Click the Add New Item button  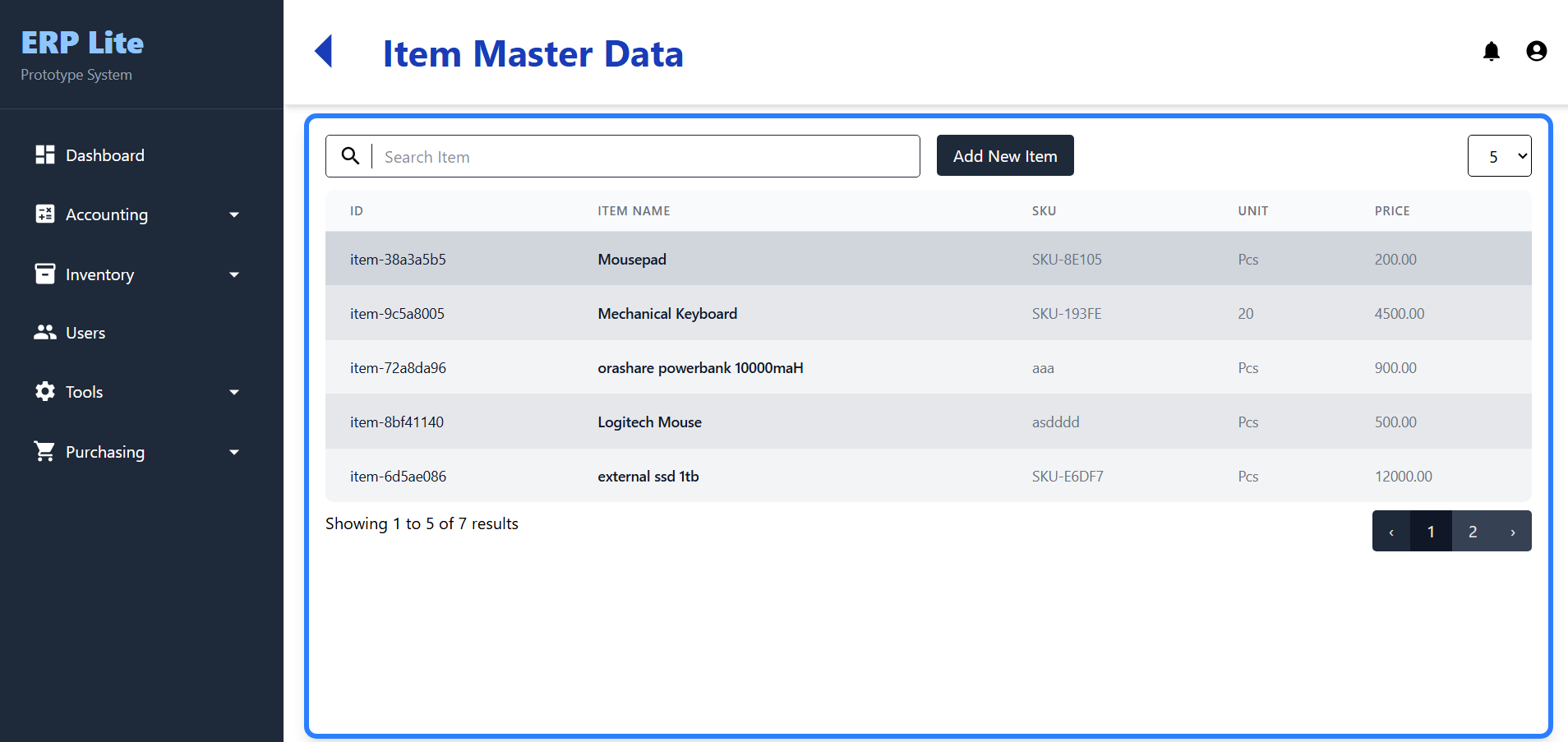[1005, 155]
